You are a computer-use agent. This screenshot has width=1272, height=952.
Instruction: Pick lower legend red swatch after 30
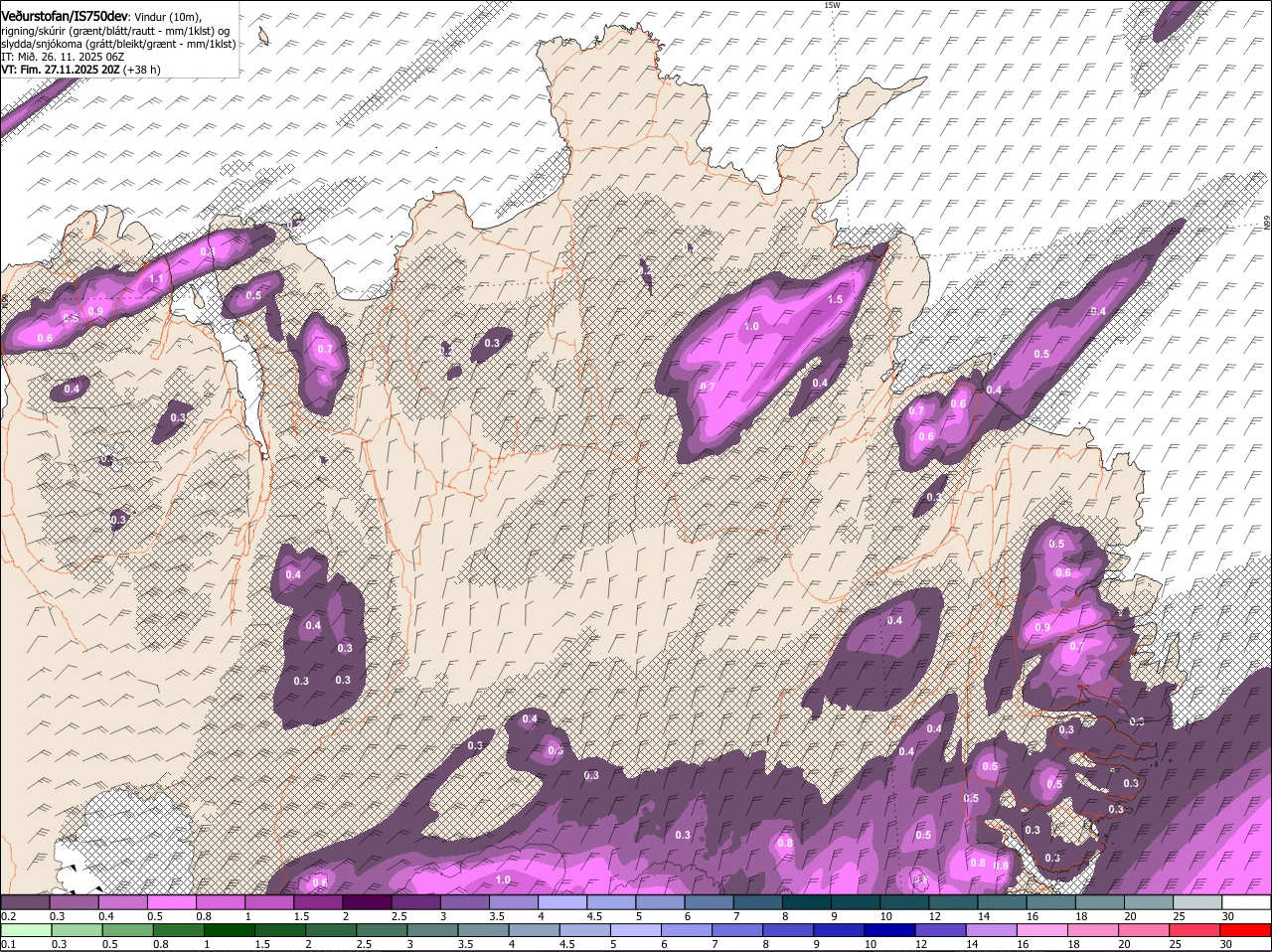pos(1247,930)
